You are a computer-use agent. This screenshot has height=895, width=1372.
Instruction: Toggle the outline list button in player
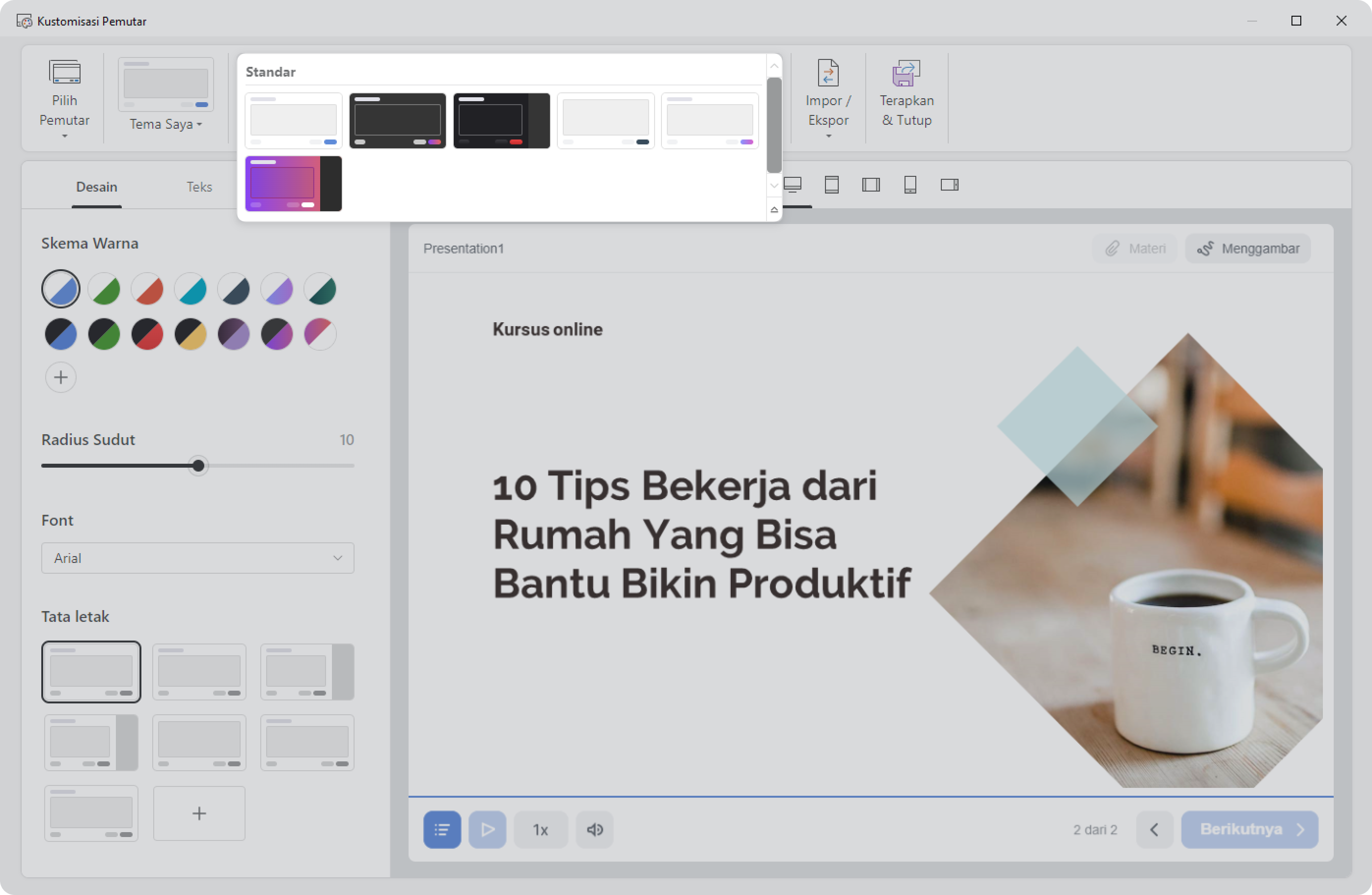click(x=442, y=829)
